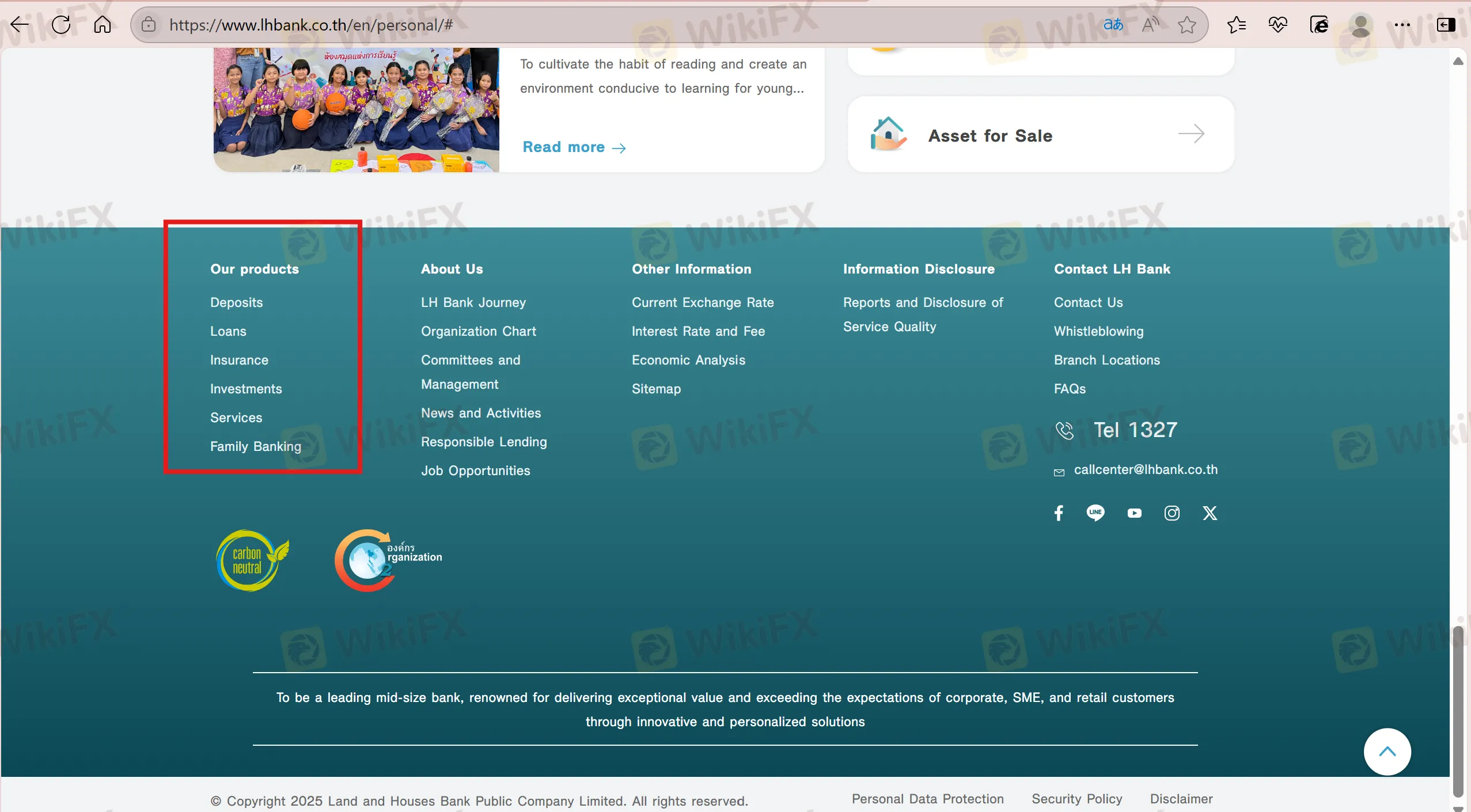
Task: Click the browser address bar URL
Action: 311,25
